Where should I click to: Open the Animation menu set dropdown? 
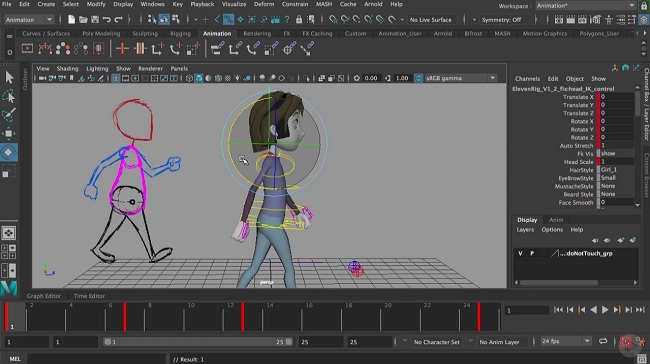click(29, 19)
